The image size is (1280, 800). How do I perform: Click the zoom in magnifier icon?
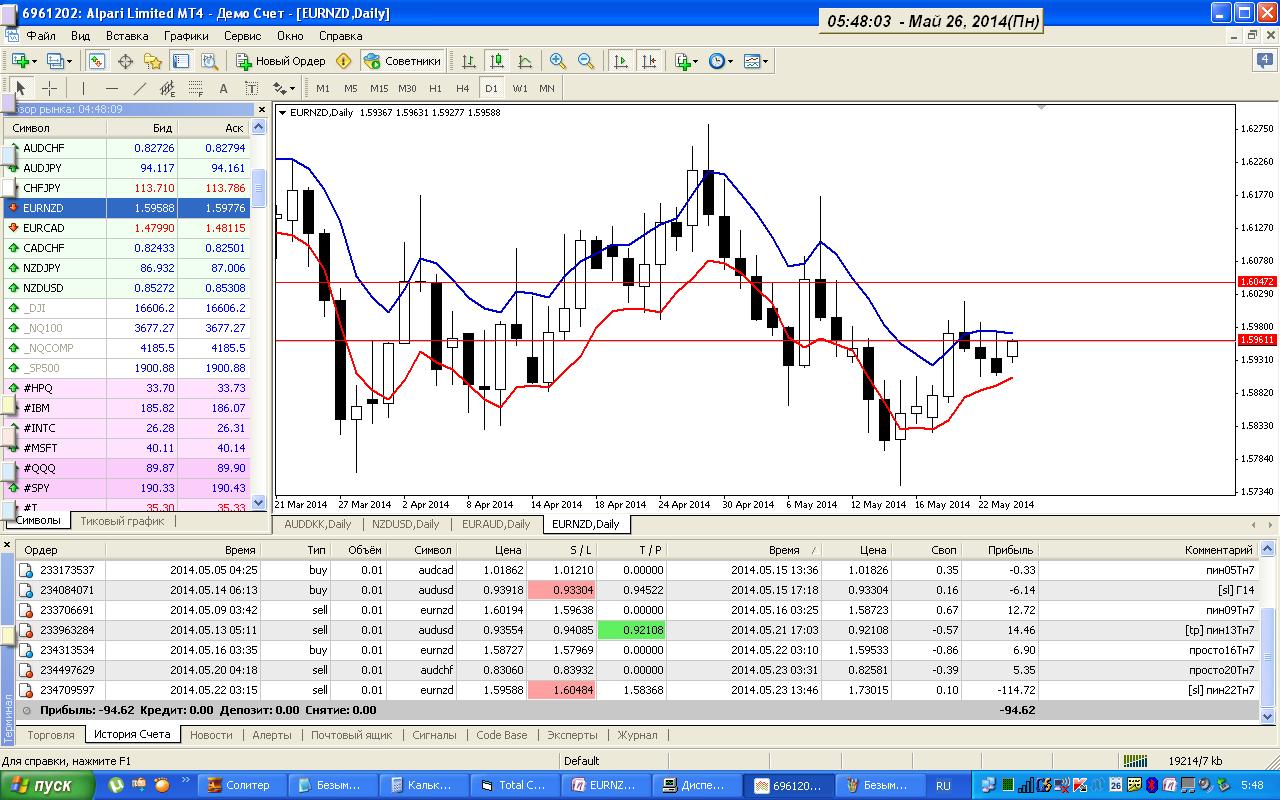(558, 61)
